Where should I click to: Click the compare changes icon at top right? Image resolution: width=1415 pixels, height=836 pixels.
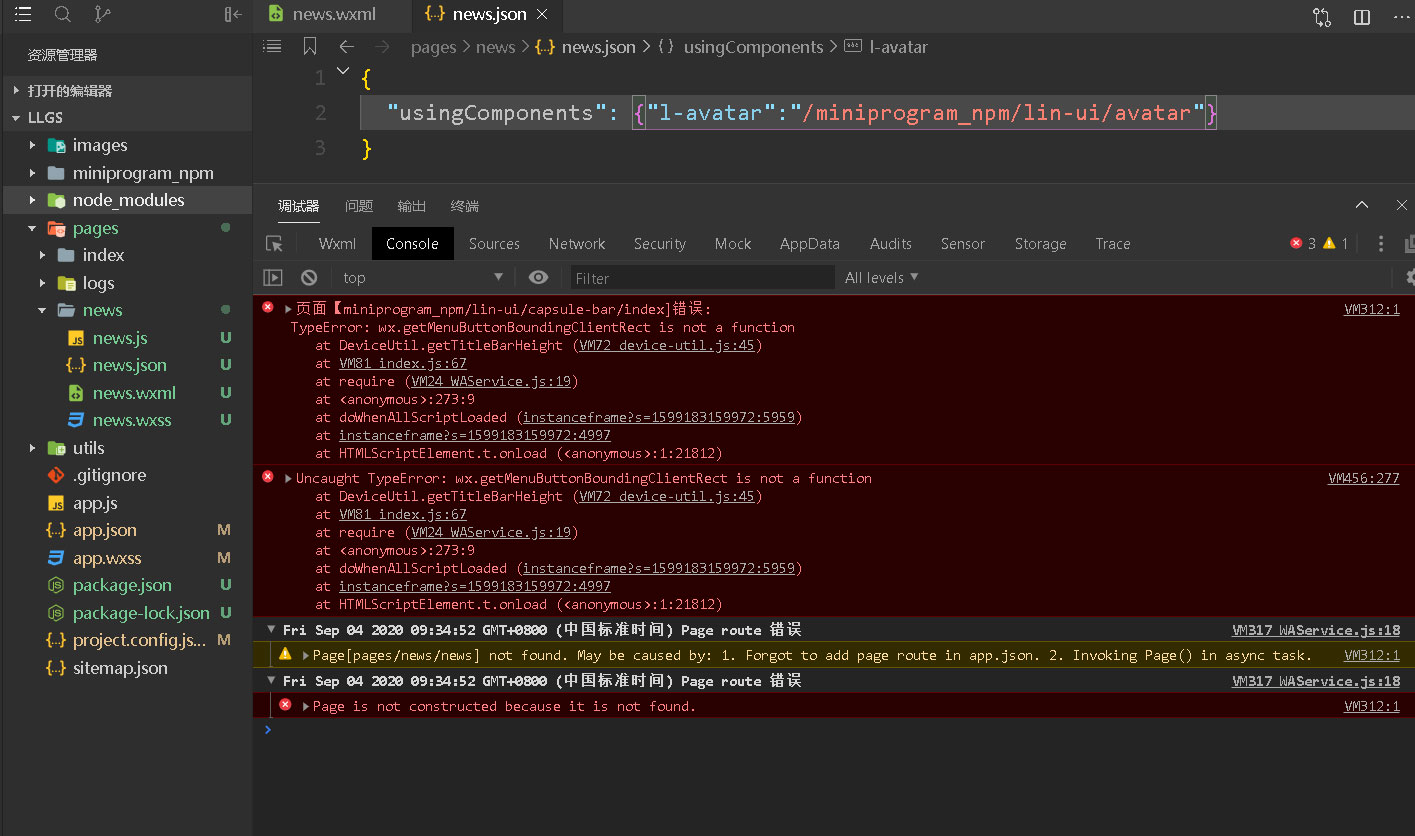tap(1322, 17)
